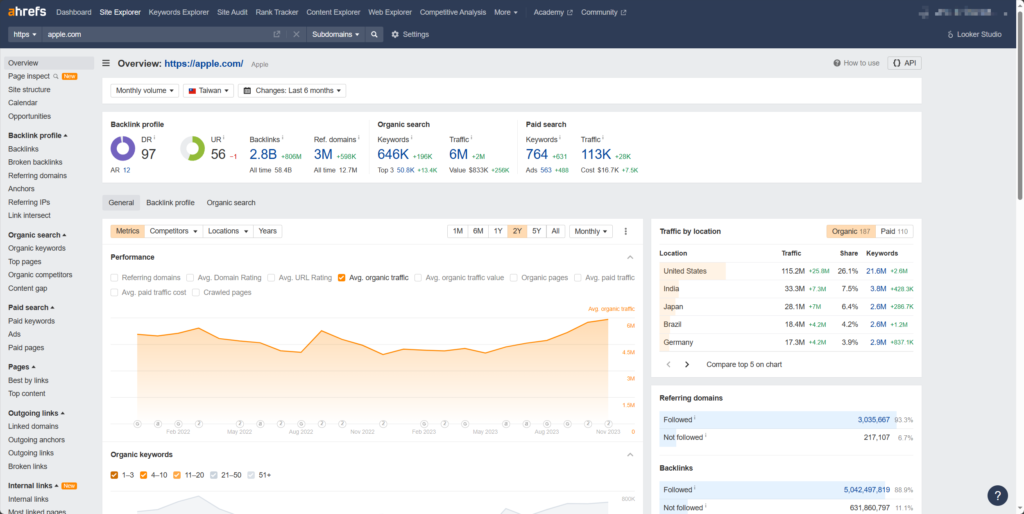Open apple.com in new tab icon
The height and width of the screenshot is (514, 1024).
(x=276, y=35)
